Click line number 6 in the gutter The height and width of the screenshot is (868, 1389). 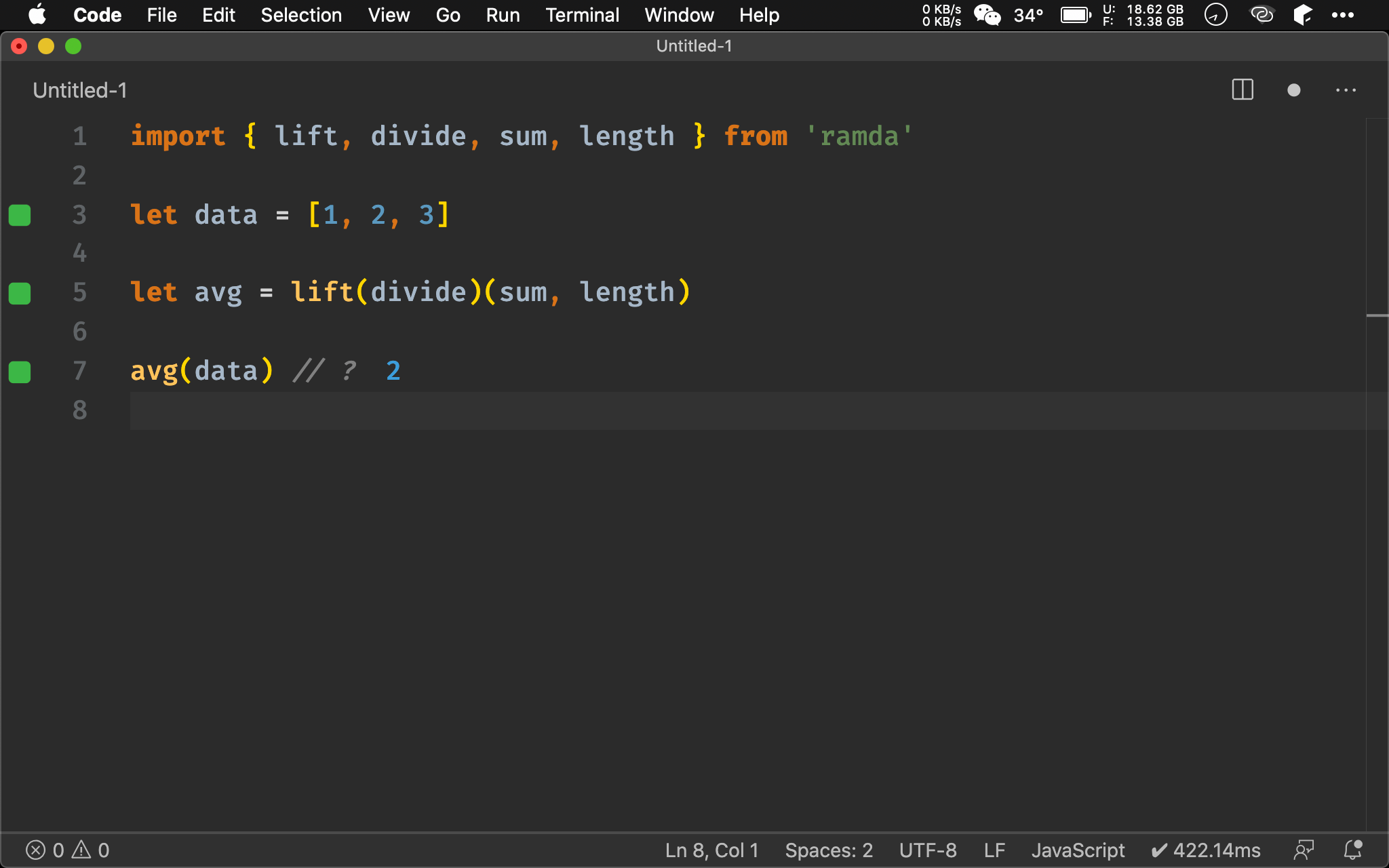click(80, 332)
